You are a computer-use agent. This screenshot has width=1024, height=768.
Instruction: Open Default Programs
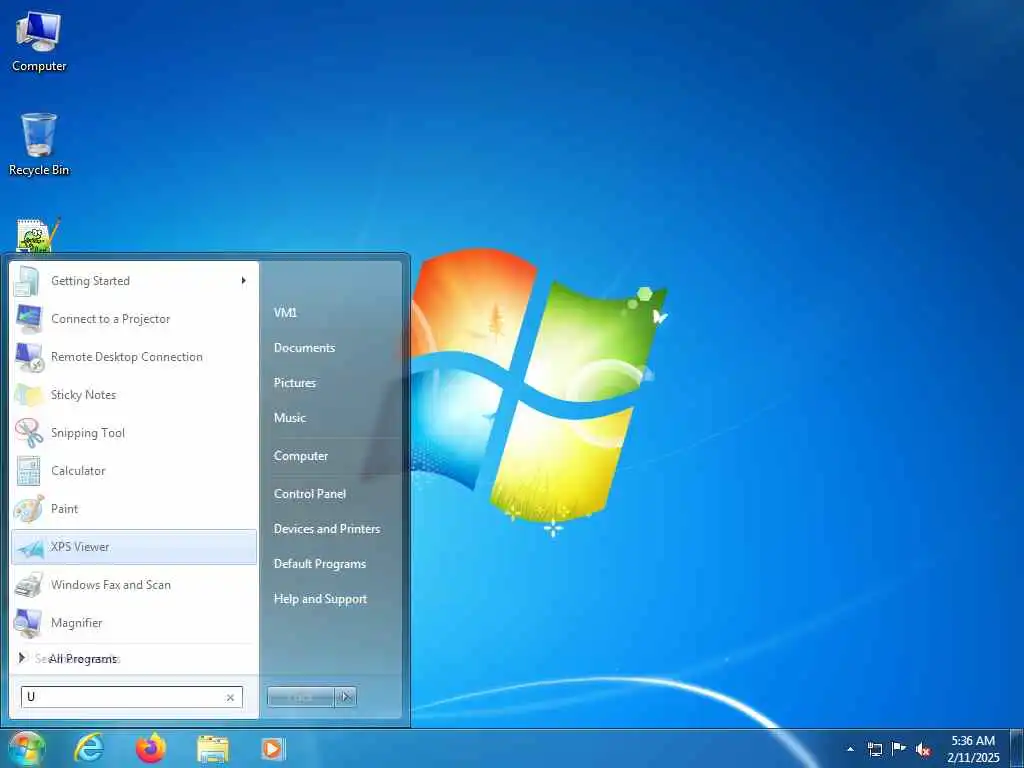(319, 564)
